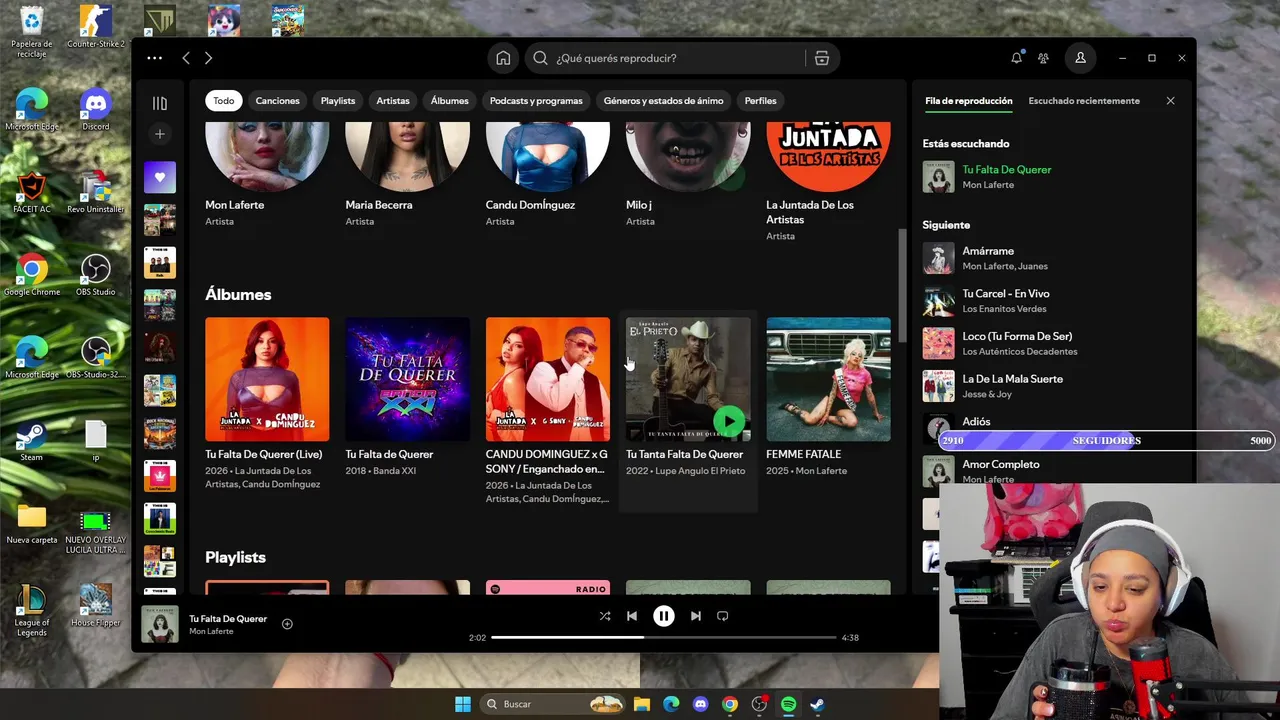1280x720 pixels.
Task: Open Tu Falta De Querer title in now playing bar
Action: pos(228,619)
